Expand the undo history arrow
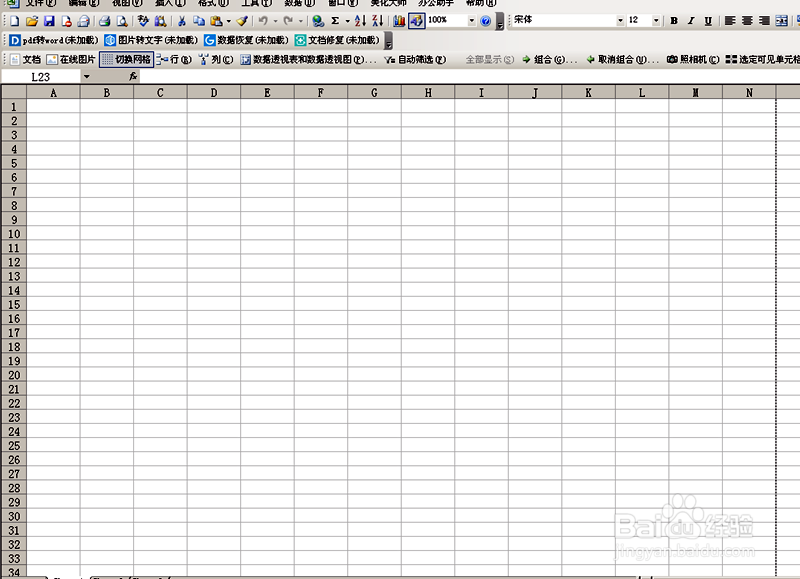This screenshot has width=800, height=579. click(x=276, y=21)
